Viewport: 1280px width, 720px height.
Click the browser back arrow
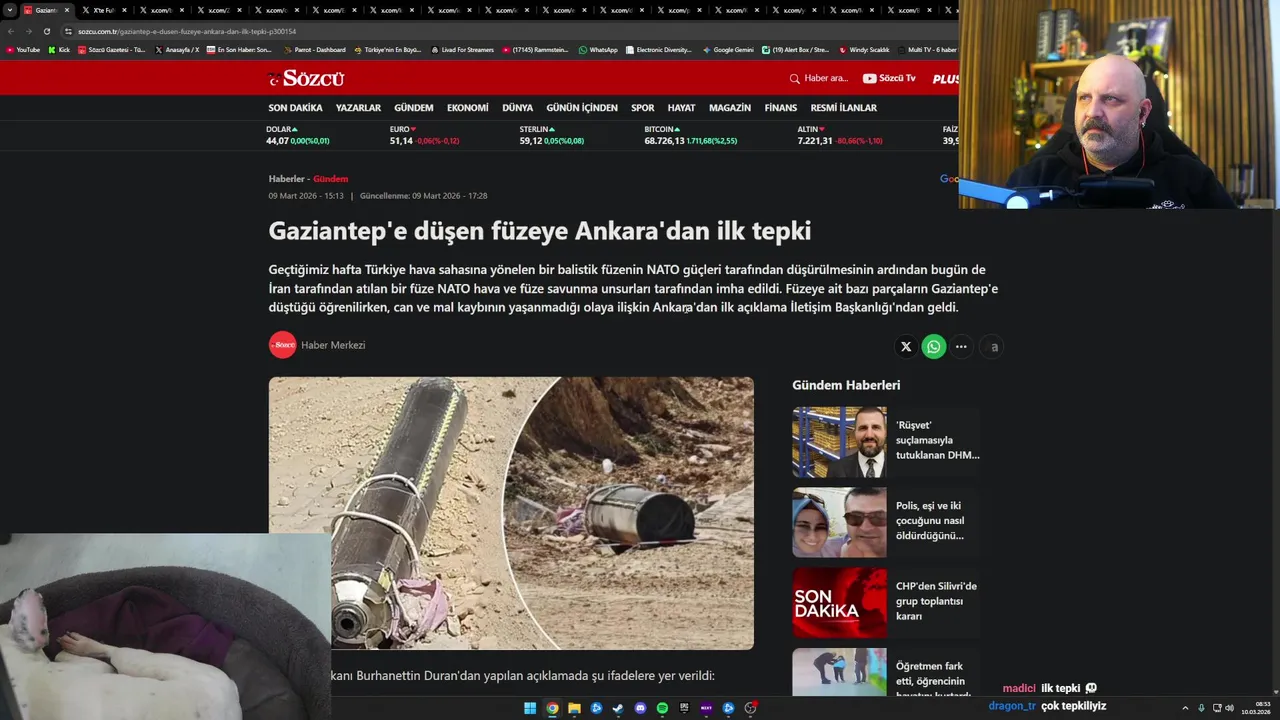click(11, 31)
